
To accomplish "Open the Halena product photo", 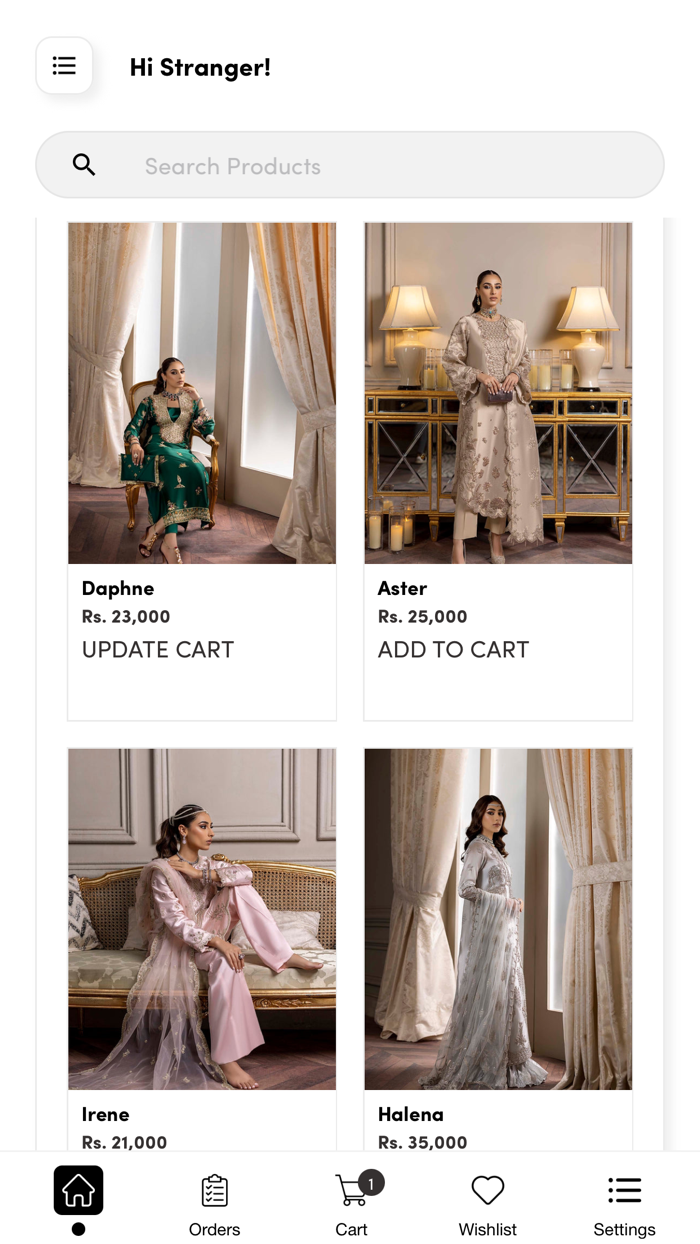I will coord(498,919).
